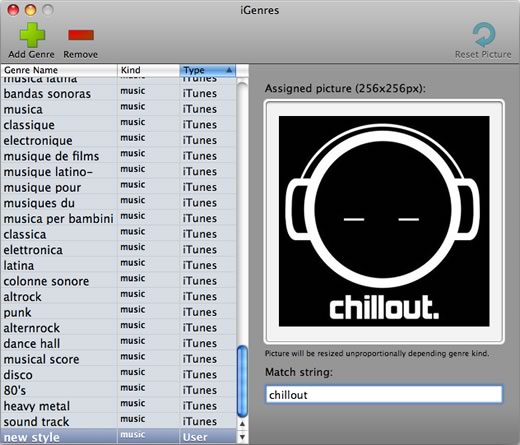
Task: Select the 'dance hall' genre row
Action: click(x=118, y=344)
